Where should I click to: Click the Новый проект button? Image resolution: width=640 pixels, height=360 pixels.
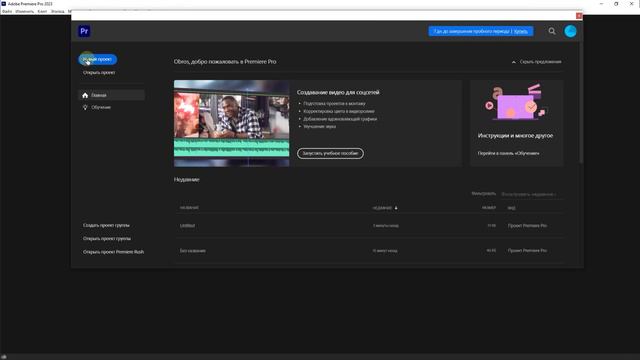coord(98,60)
